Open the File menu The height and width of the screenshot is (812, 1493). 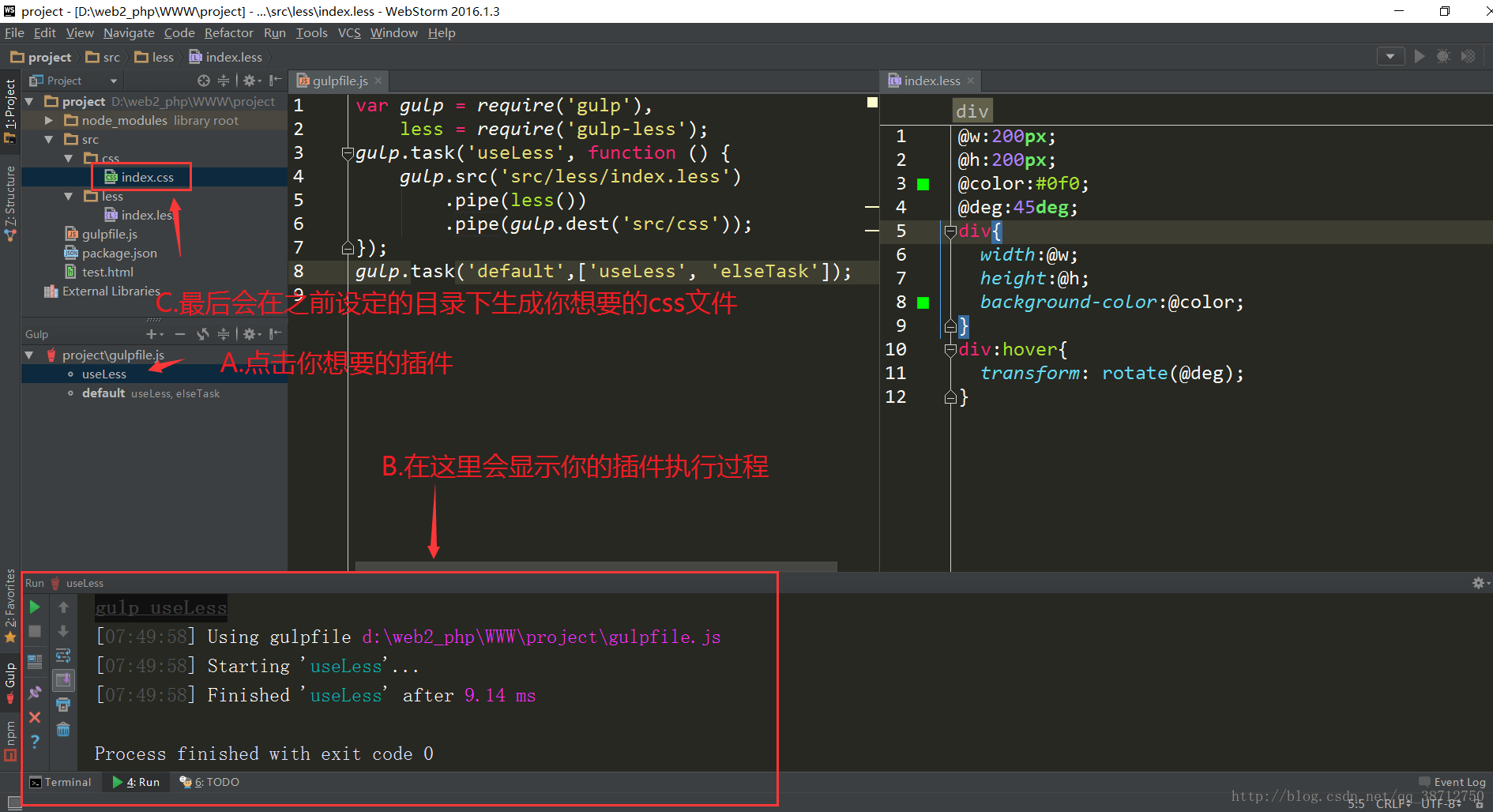(14, 33)
